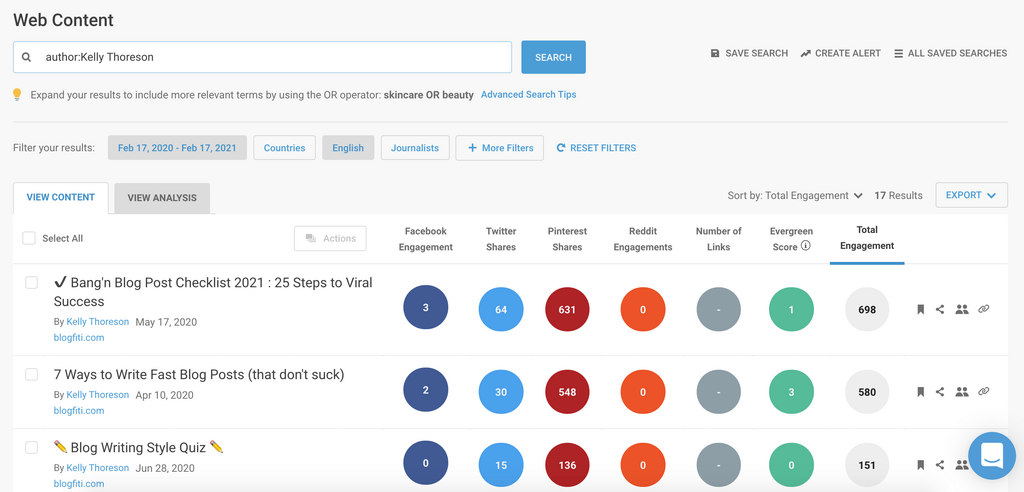
Task: Open the chat support widget
Action: 991,455
